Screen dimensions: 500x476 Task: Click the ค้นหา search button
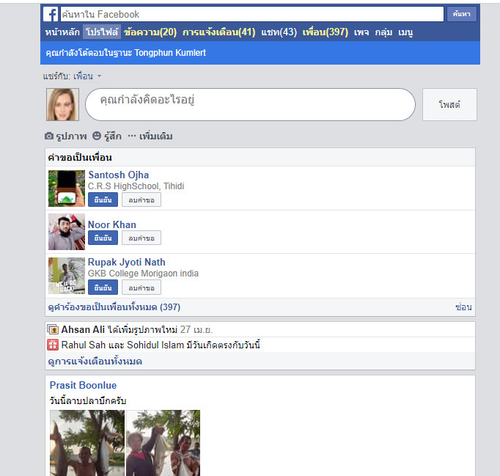pyautogui.click(x=462, y=14)
